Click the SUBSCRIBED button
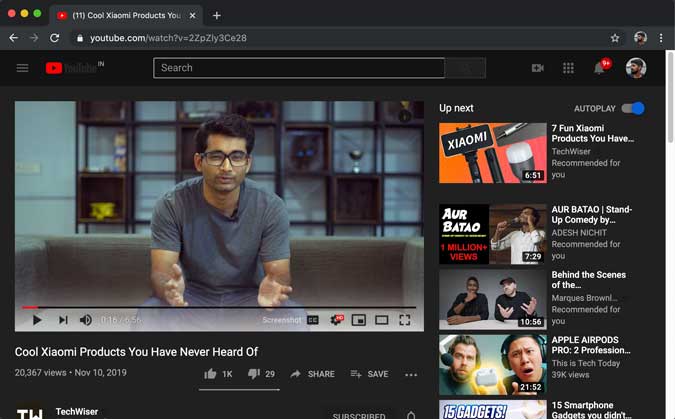Image resolution: width=675 pixels, height=419 pixels. click(x=359, y=416)
